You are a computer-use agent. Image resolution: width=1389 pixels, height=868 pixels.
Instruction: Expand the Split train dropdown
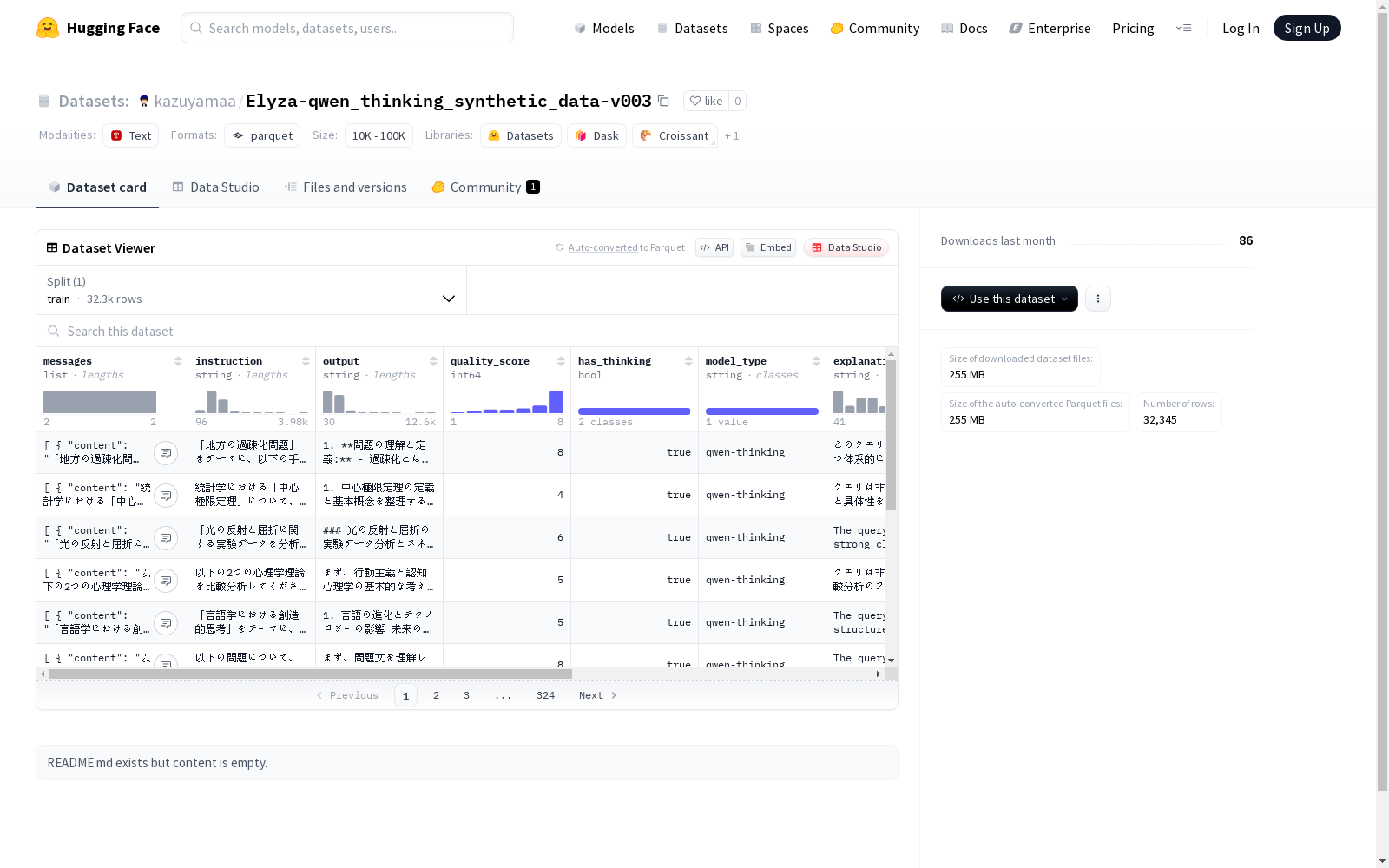tap(252, 290)
